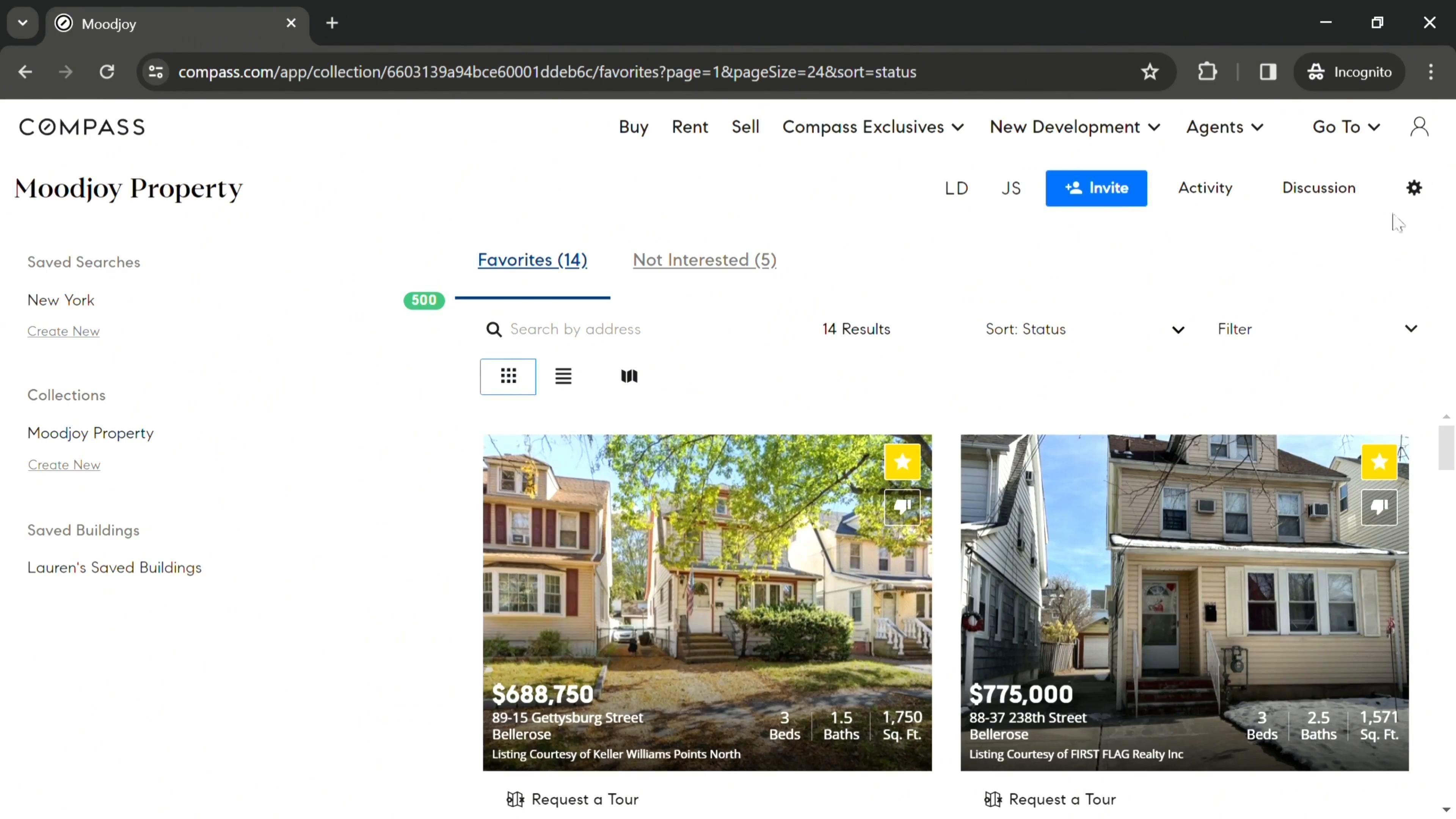Click Create New under Saved Searches

pos(63,331)
